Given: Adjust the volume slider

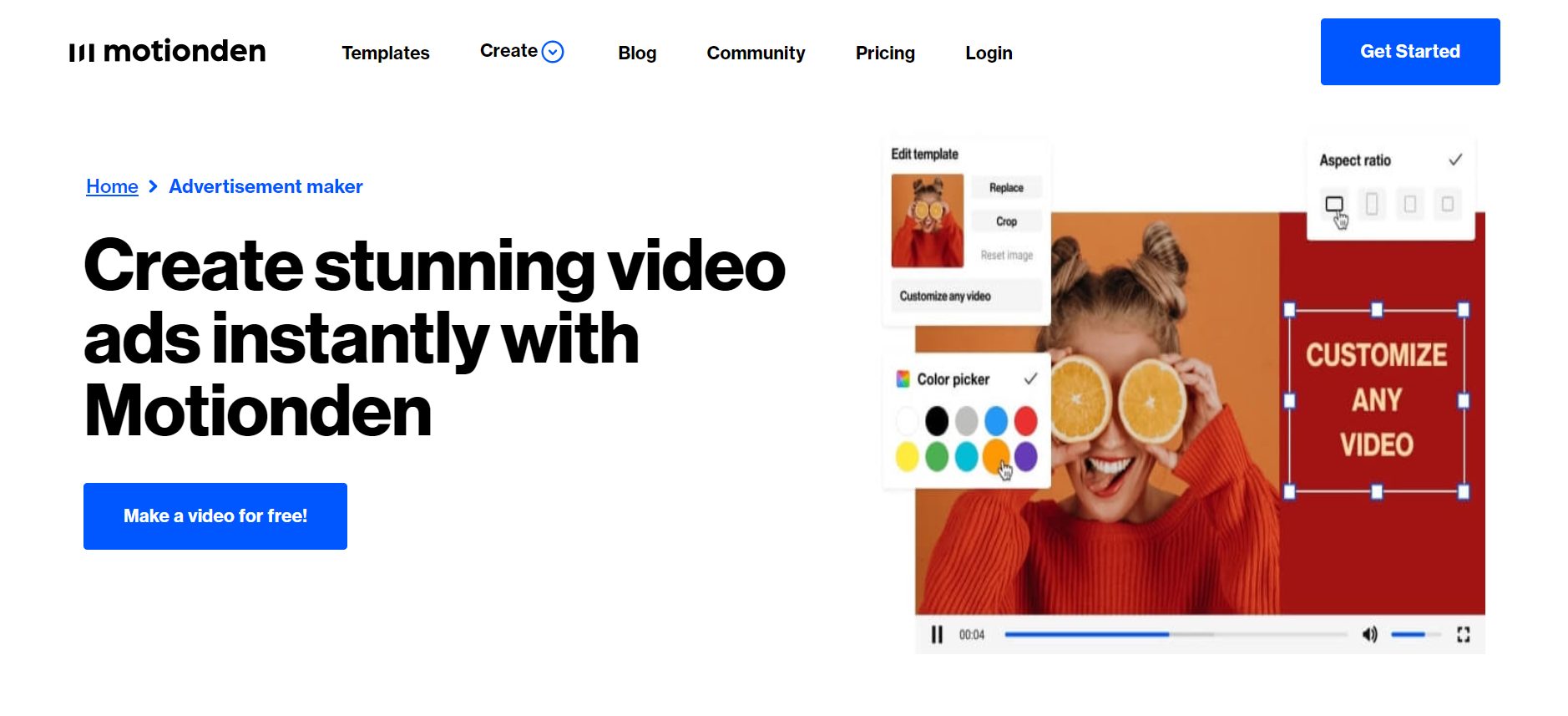Looking at the screenshot, I should pos(1415,634).
